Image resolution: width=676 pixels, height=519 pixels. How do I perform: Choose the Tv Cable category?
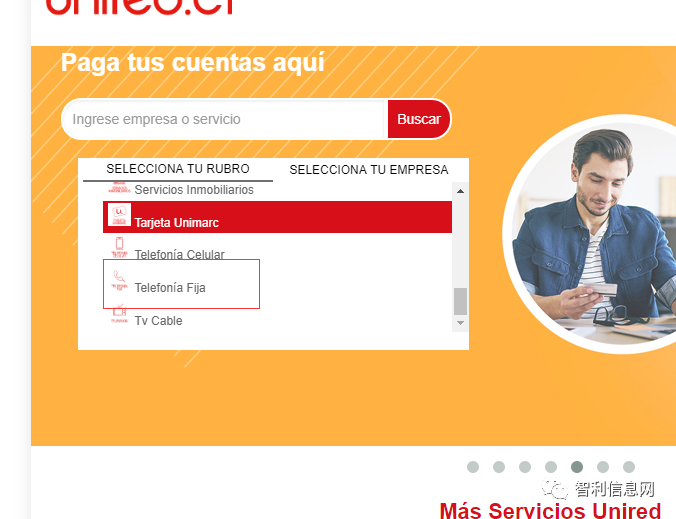coord(158,321)
